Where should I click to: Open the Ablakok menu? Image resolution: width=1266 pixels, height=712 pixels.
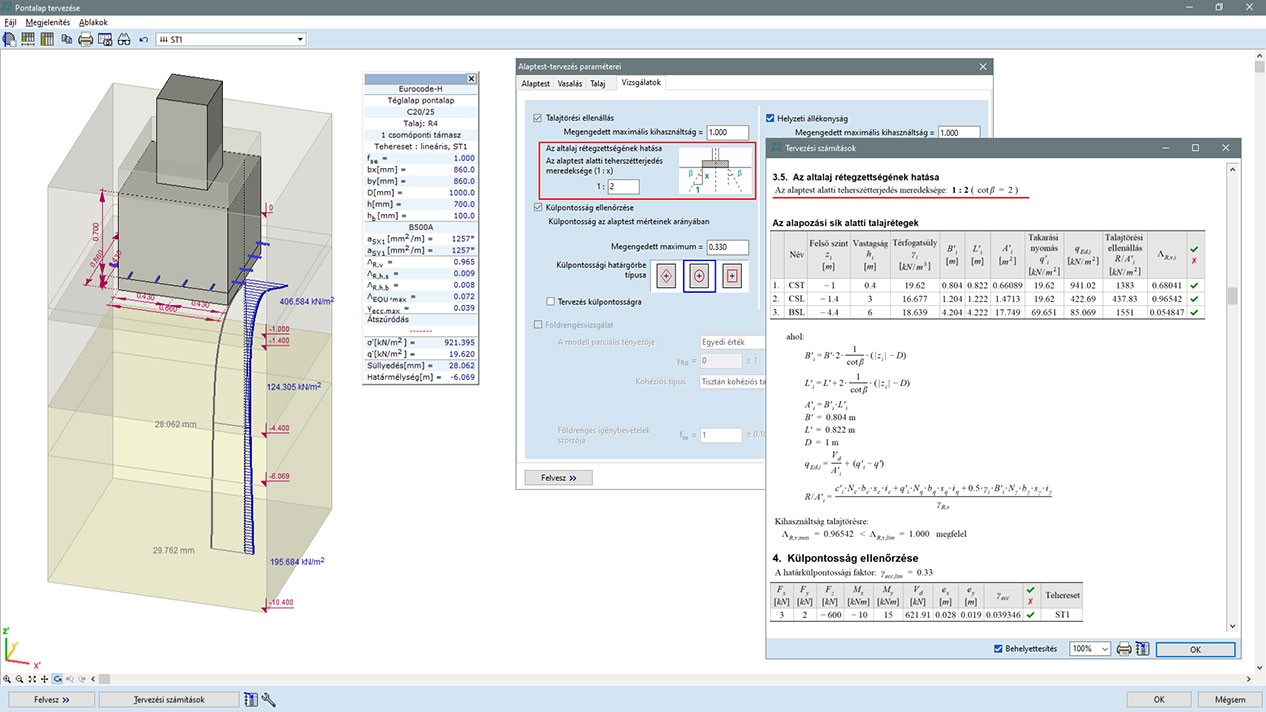tap(92, 22)
